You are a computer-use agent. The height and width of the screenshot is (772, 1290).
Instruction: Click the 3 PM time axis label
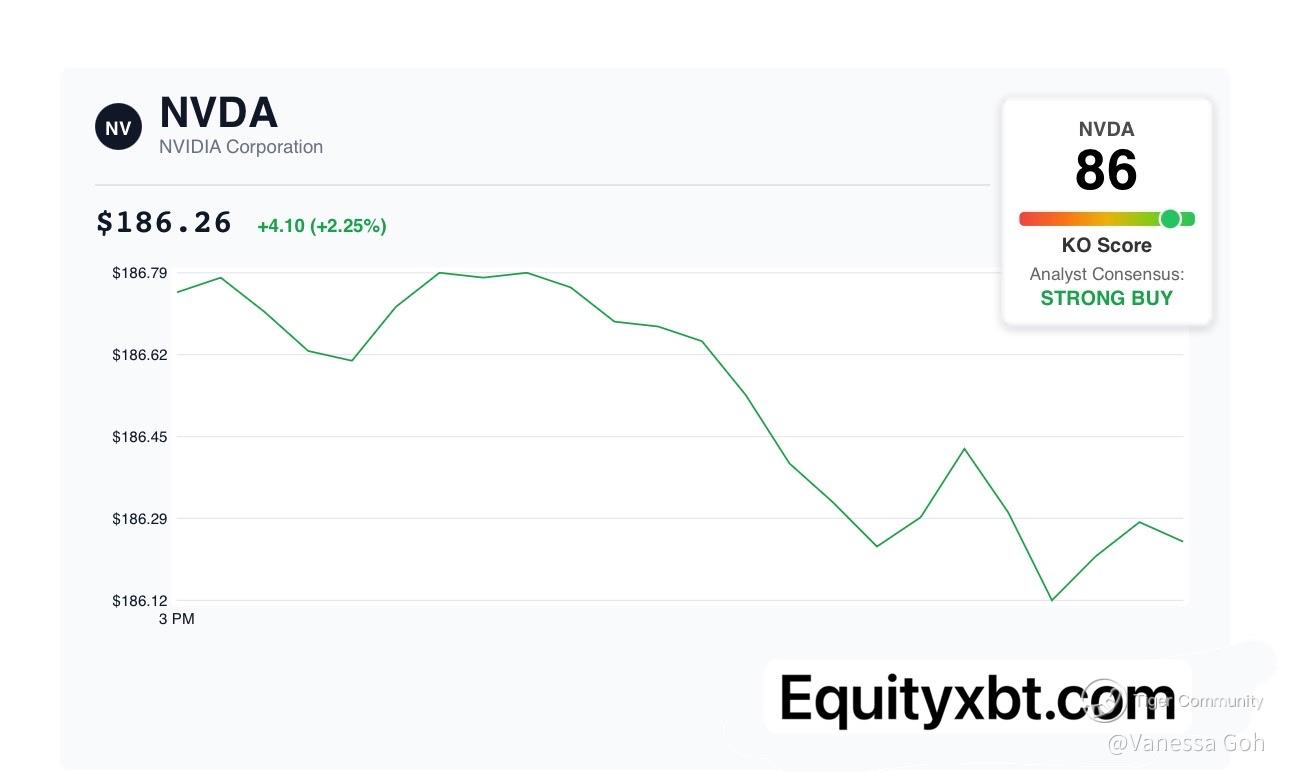click(177, 620)
